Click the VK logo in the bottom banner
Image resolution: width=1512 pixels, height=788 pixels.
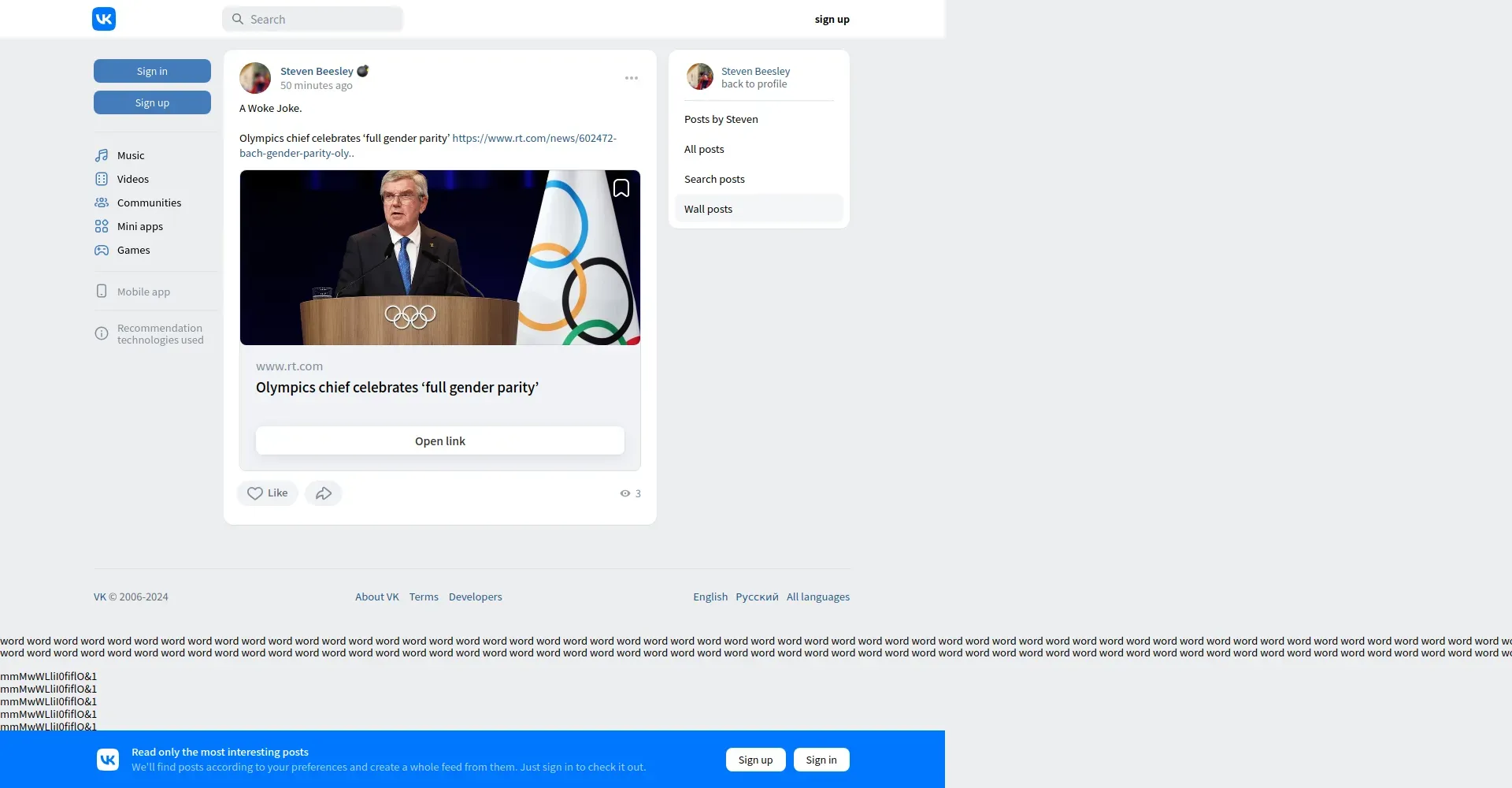108,760
